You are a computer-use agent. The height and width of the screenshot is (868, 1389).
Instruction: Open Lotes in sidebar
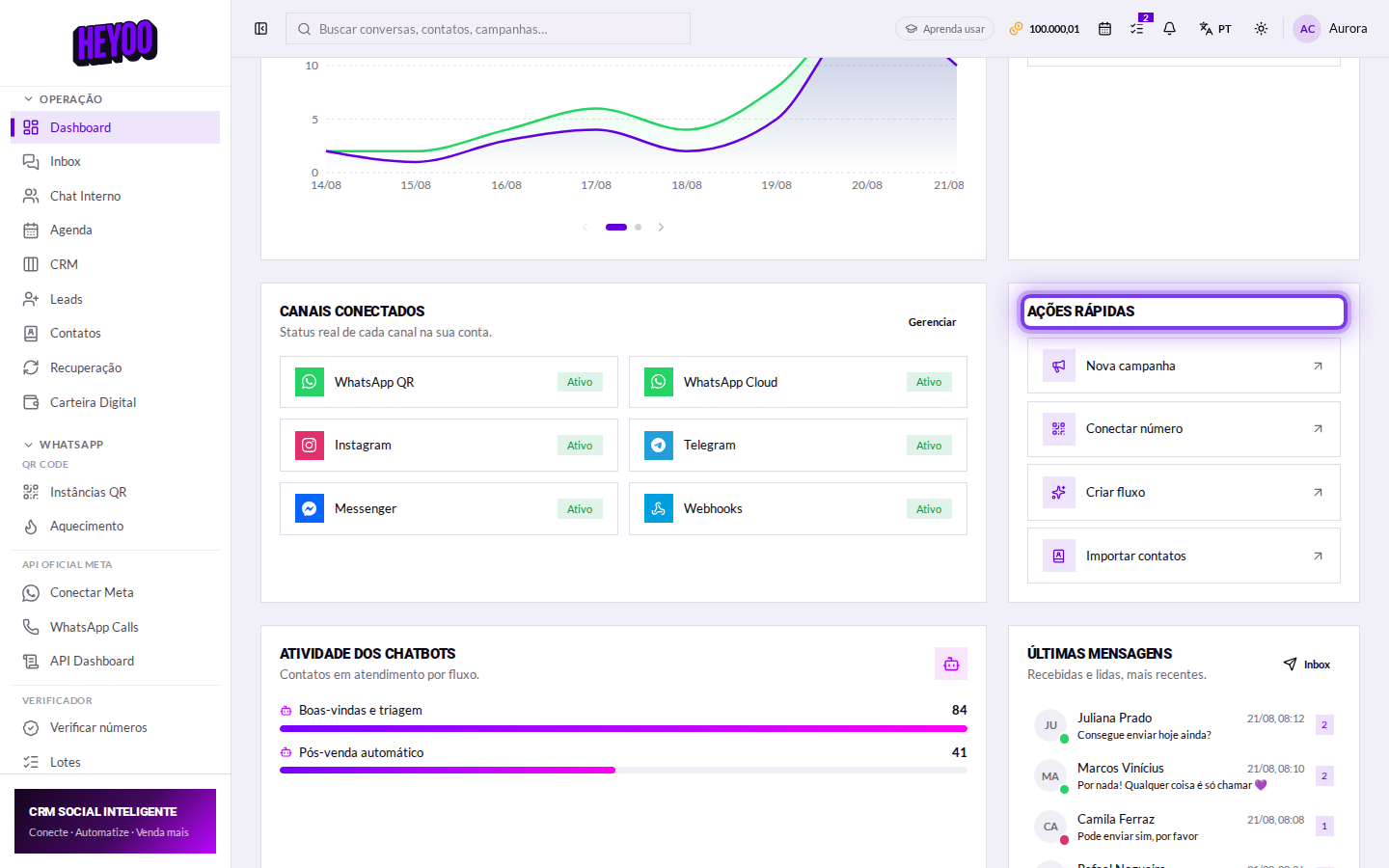coord(116,762)
